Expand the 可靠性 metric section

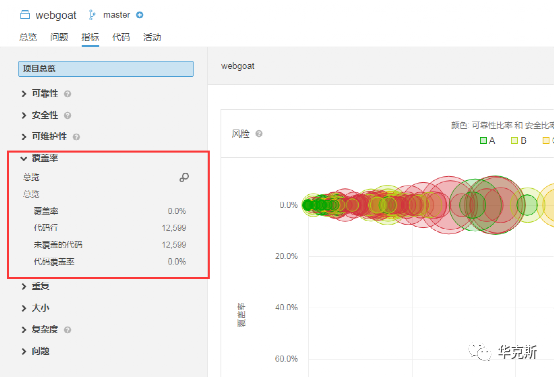pyautogui.click(x=45, y=94)
